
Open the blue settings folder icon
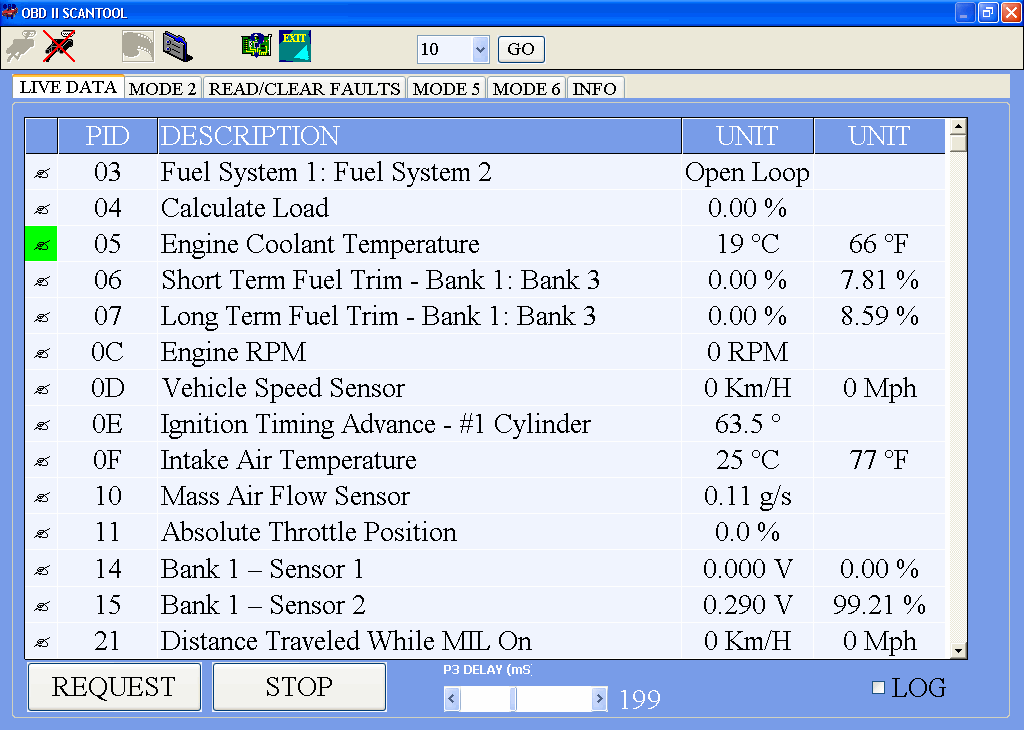coord(177,47)
